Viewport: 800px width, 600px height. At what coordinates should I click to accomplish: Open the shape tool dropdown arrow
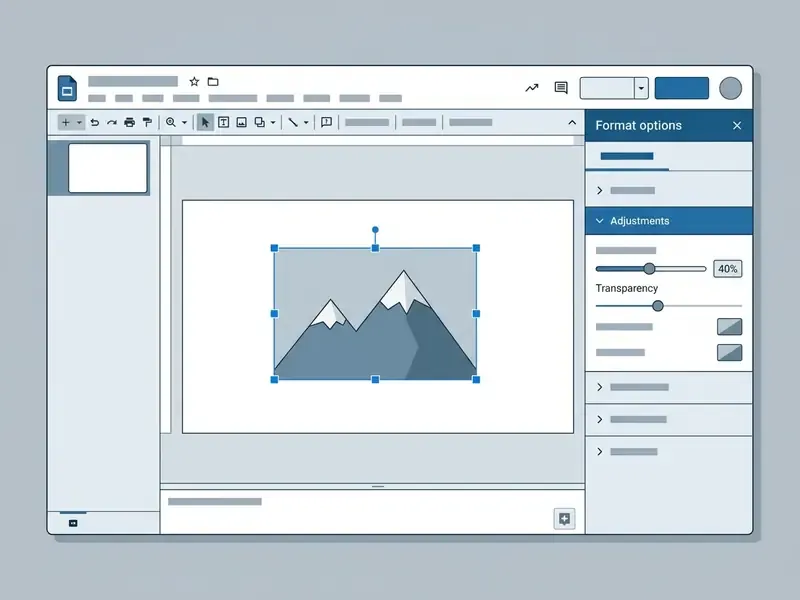(x=273, y=122)
